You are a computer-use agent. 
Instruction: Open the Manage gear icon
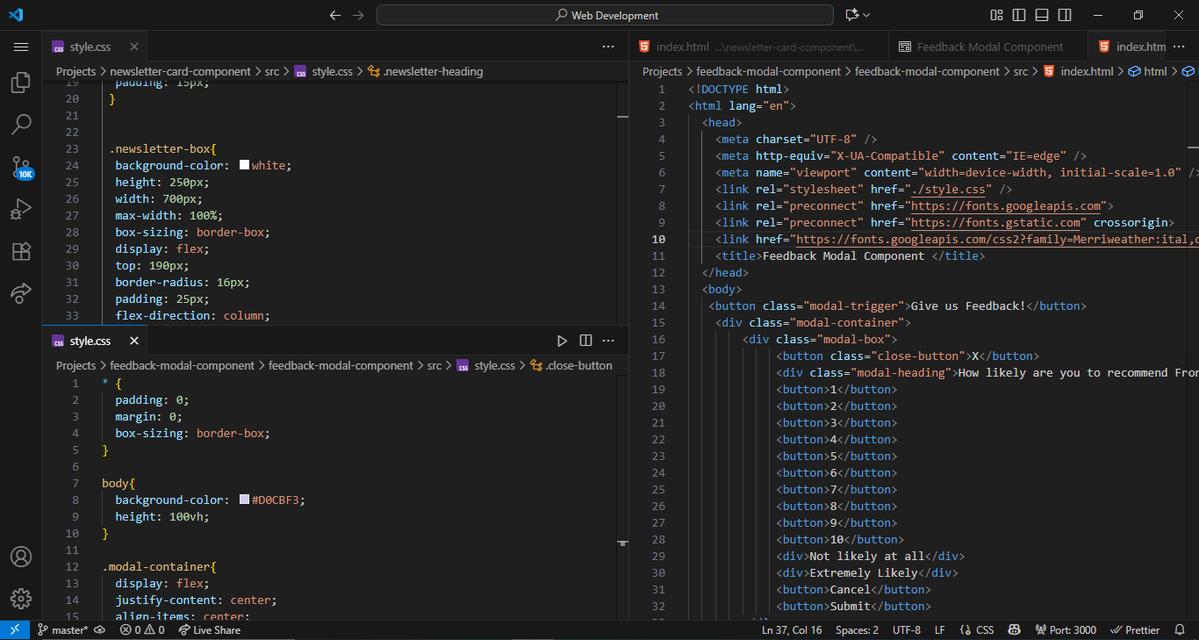pos(21,598)
